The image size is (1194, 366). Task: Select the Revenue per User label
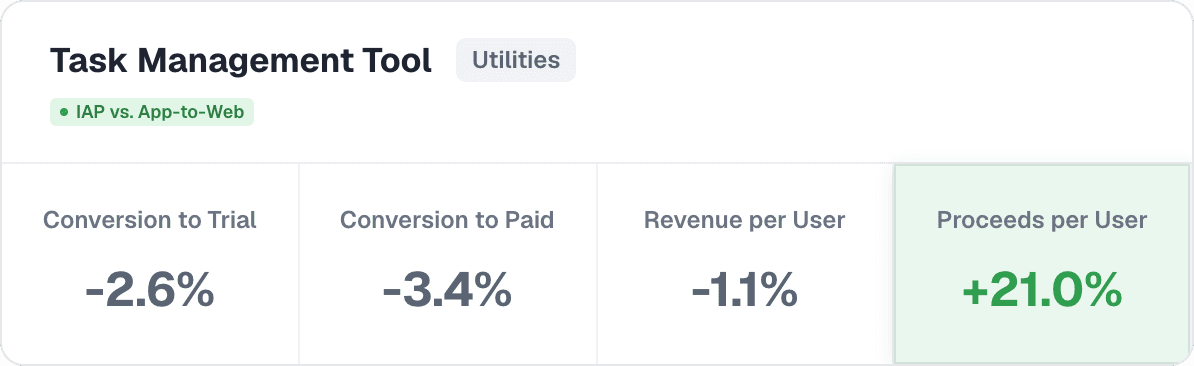[x=745, y=221]
